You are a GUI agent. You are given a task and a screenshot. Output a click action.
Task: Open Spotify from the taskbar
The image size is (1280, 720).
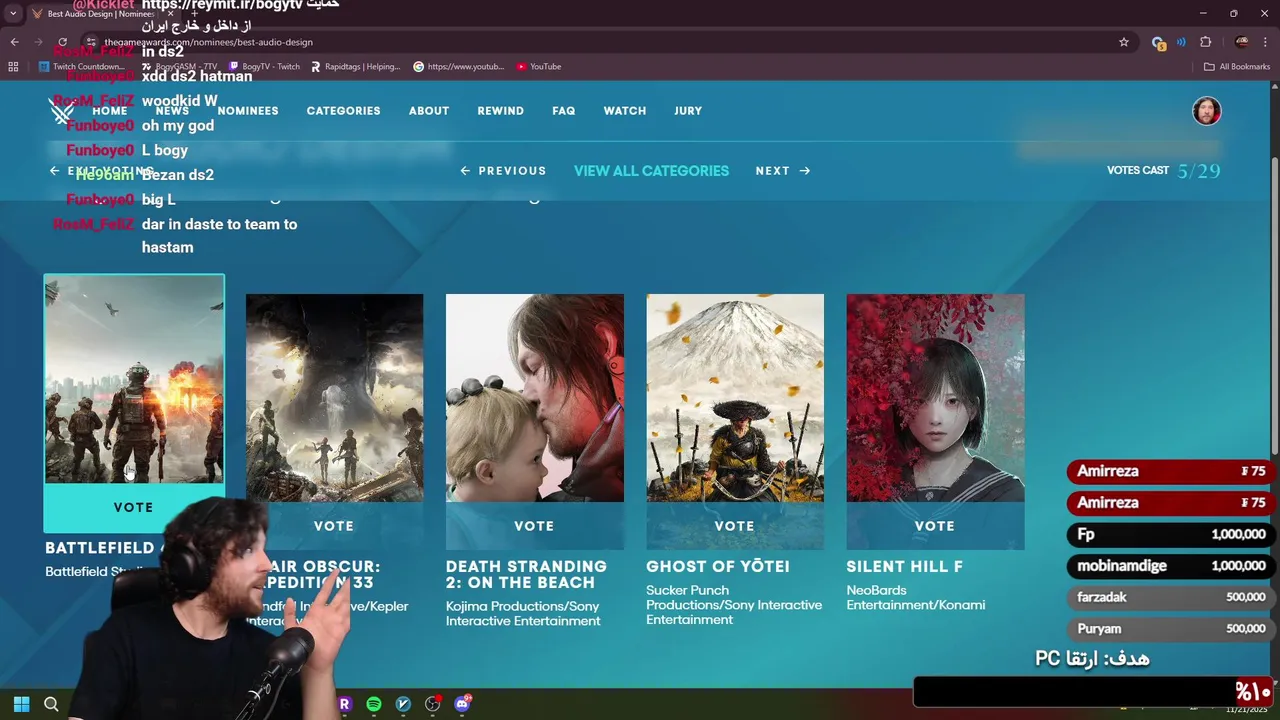tap(374, 704)
